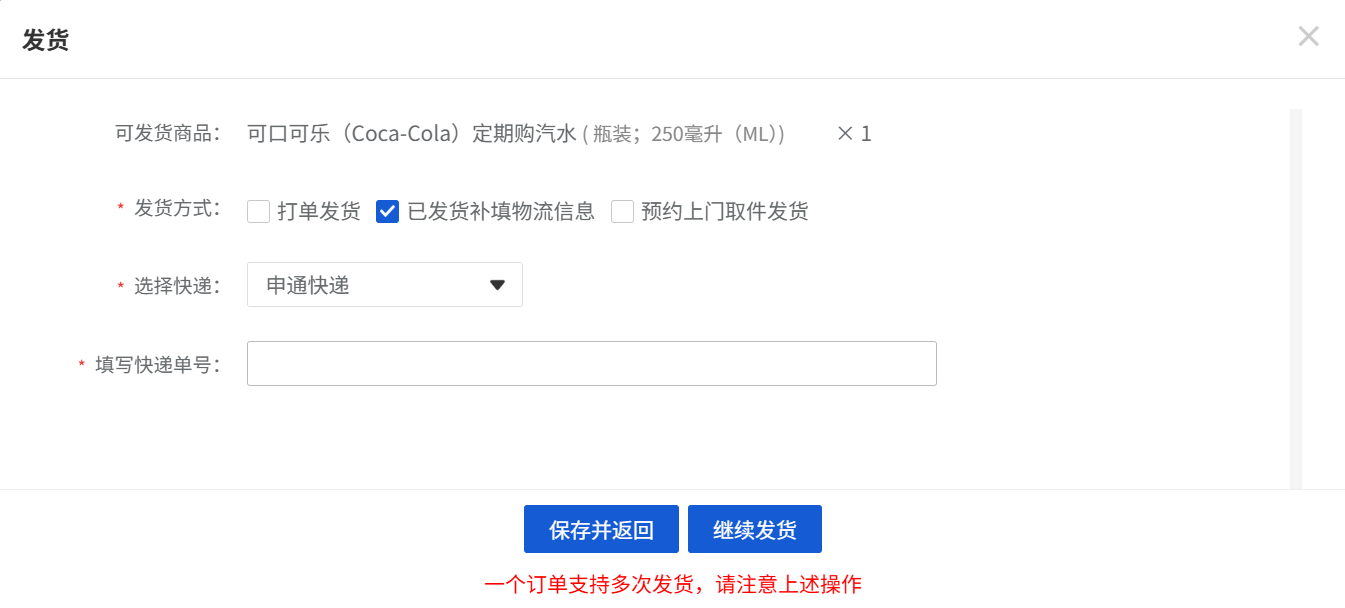This screenshot has width=1345, height=608.
Task: Click the red 一个订单支持多次发货 notice text
Action: pyautogui.click(x=672, y=585)
